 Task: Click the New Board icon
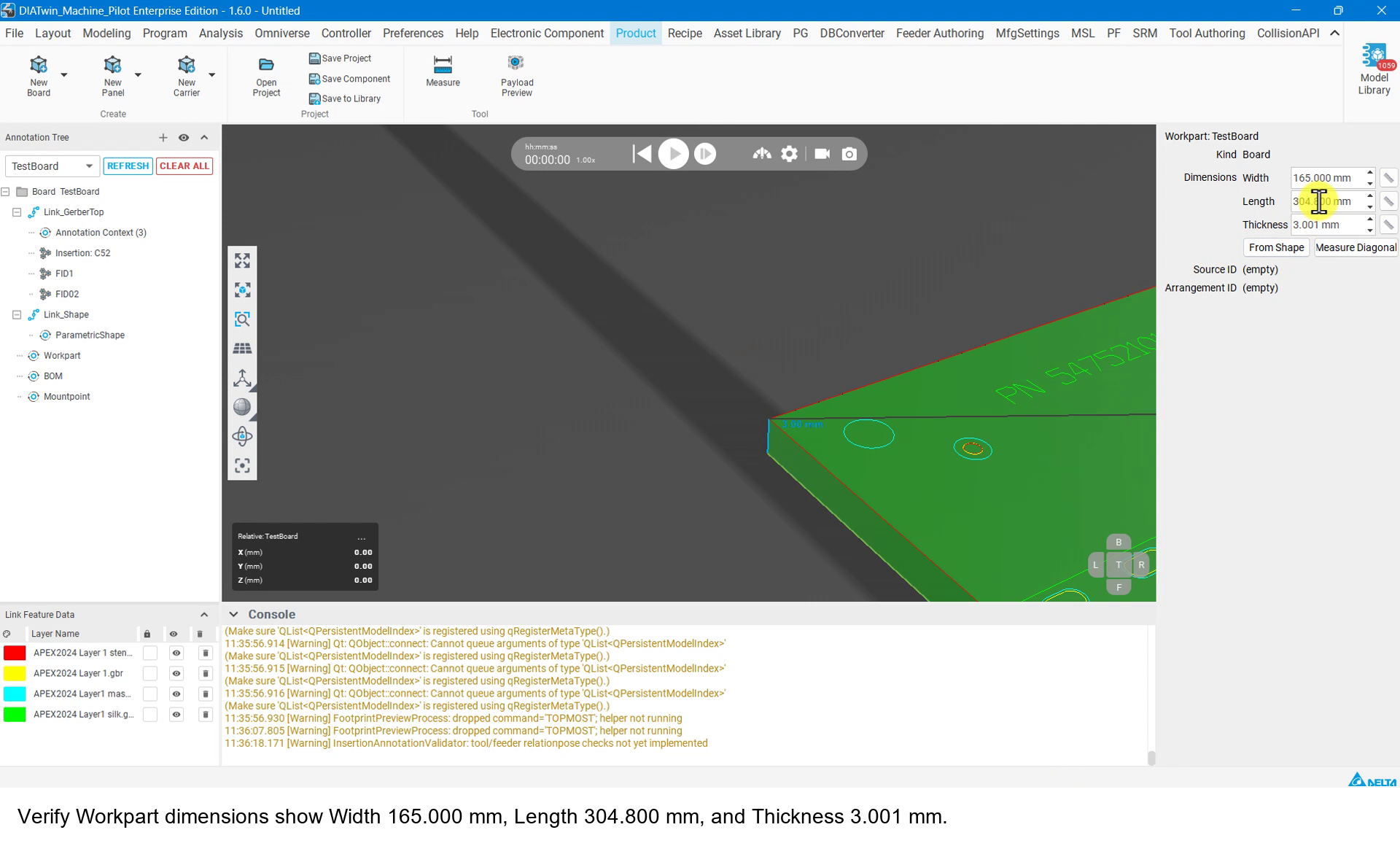[39, 65]
